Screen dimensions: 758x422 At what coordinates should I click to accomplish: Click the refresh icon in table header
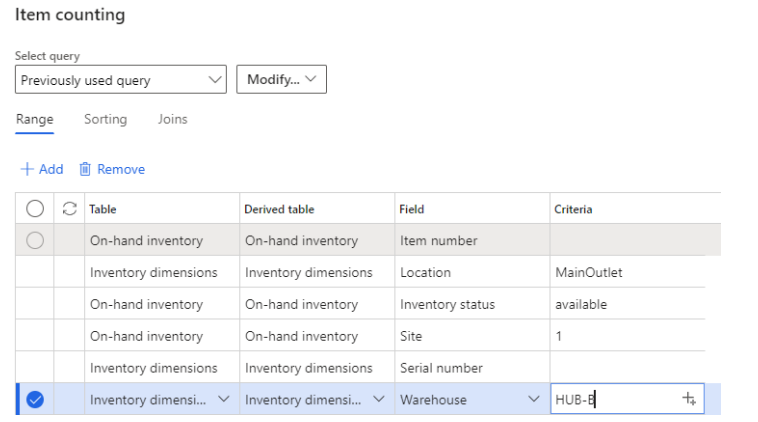coord(69,209)
